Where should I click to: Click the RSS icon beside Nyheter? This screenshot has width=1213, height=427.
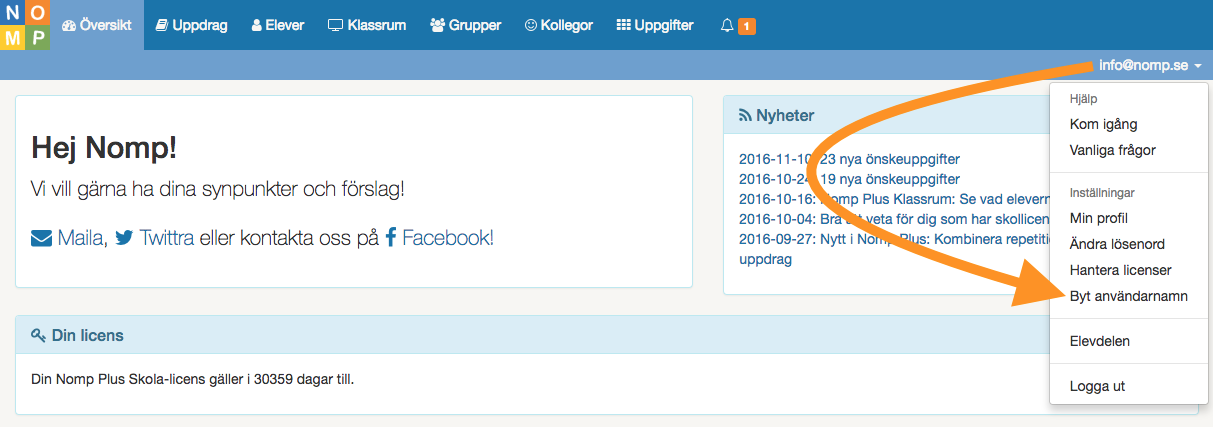click(x=745, y=115)
